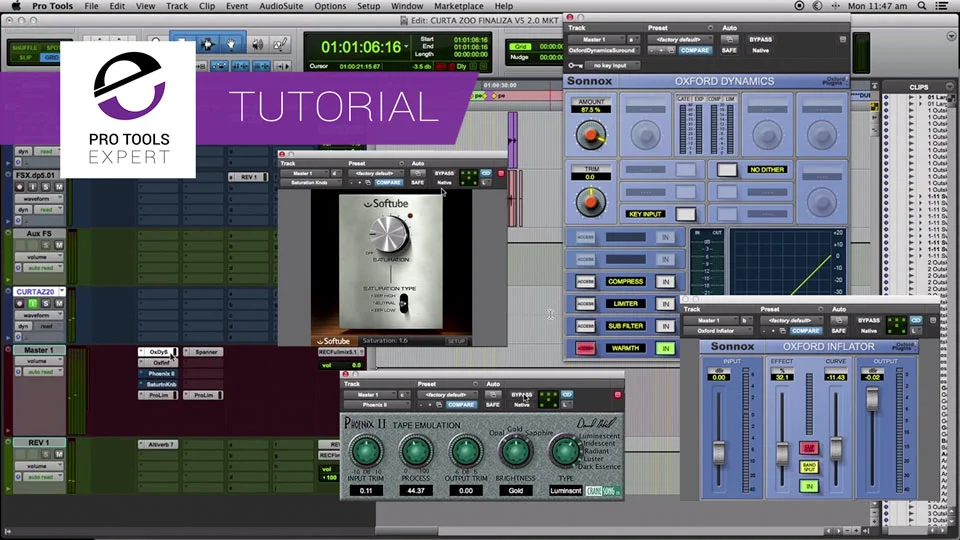960x540 pixels.
Task: Disable the WARMTH section IN button
Action: (x=666, y=348)
